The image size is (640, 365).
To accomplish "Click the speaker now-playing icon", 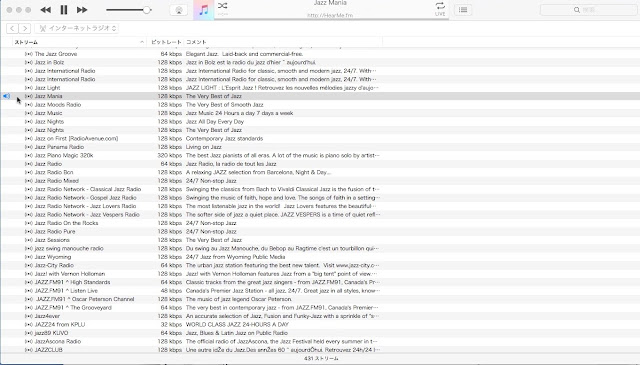I will point(6,96).
